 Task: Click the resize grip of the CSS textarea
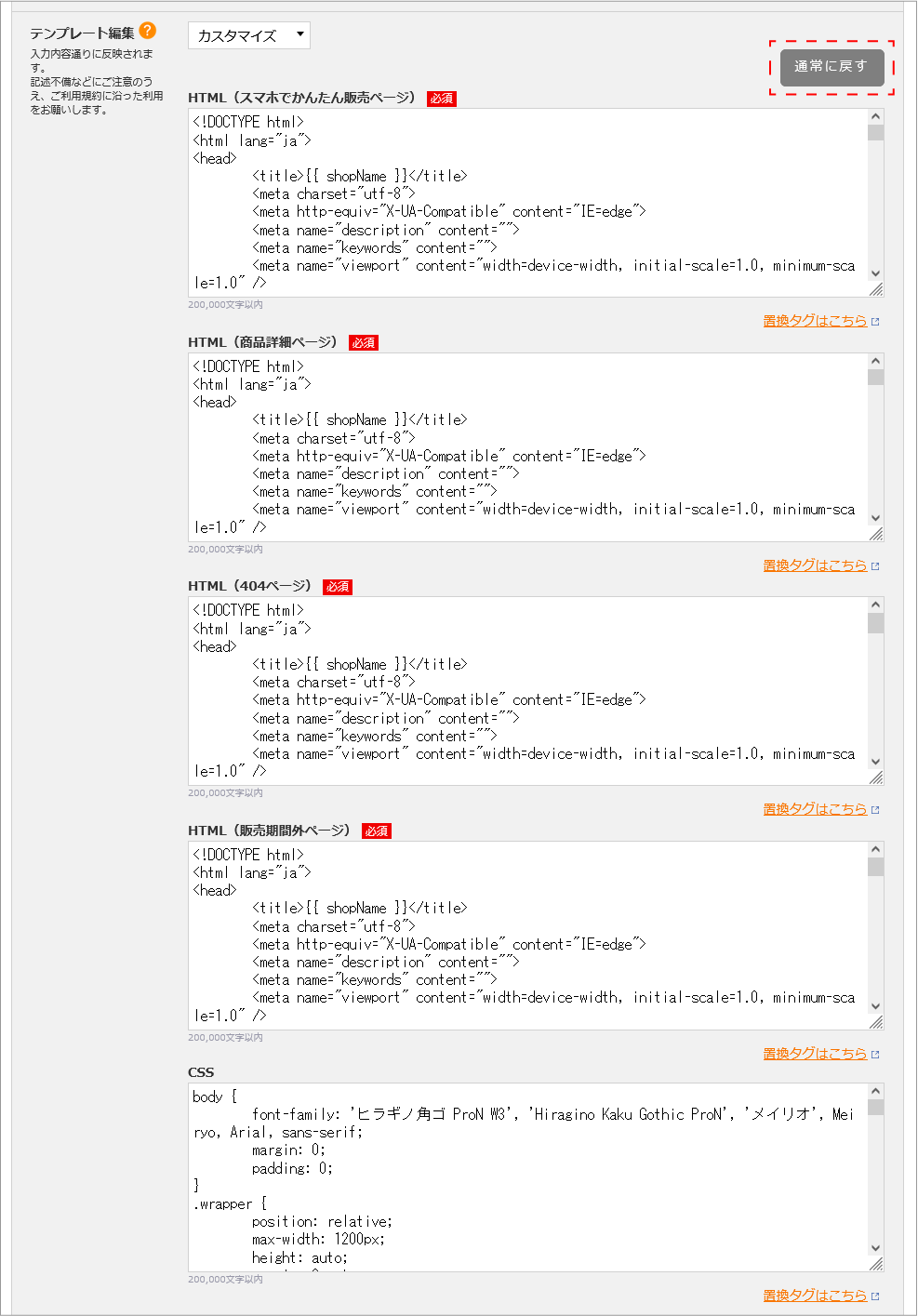coord(876,1264)
